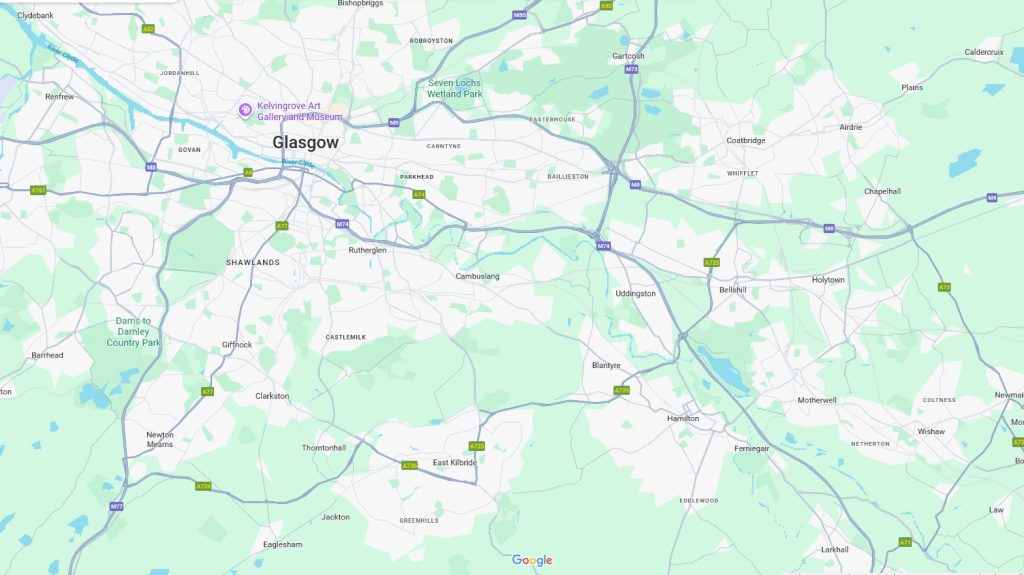Click the A73 road shield near Holytown

click(x=944, y=288)
